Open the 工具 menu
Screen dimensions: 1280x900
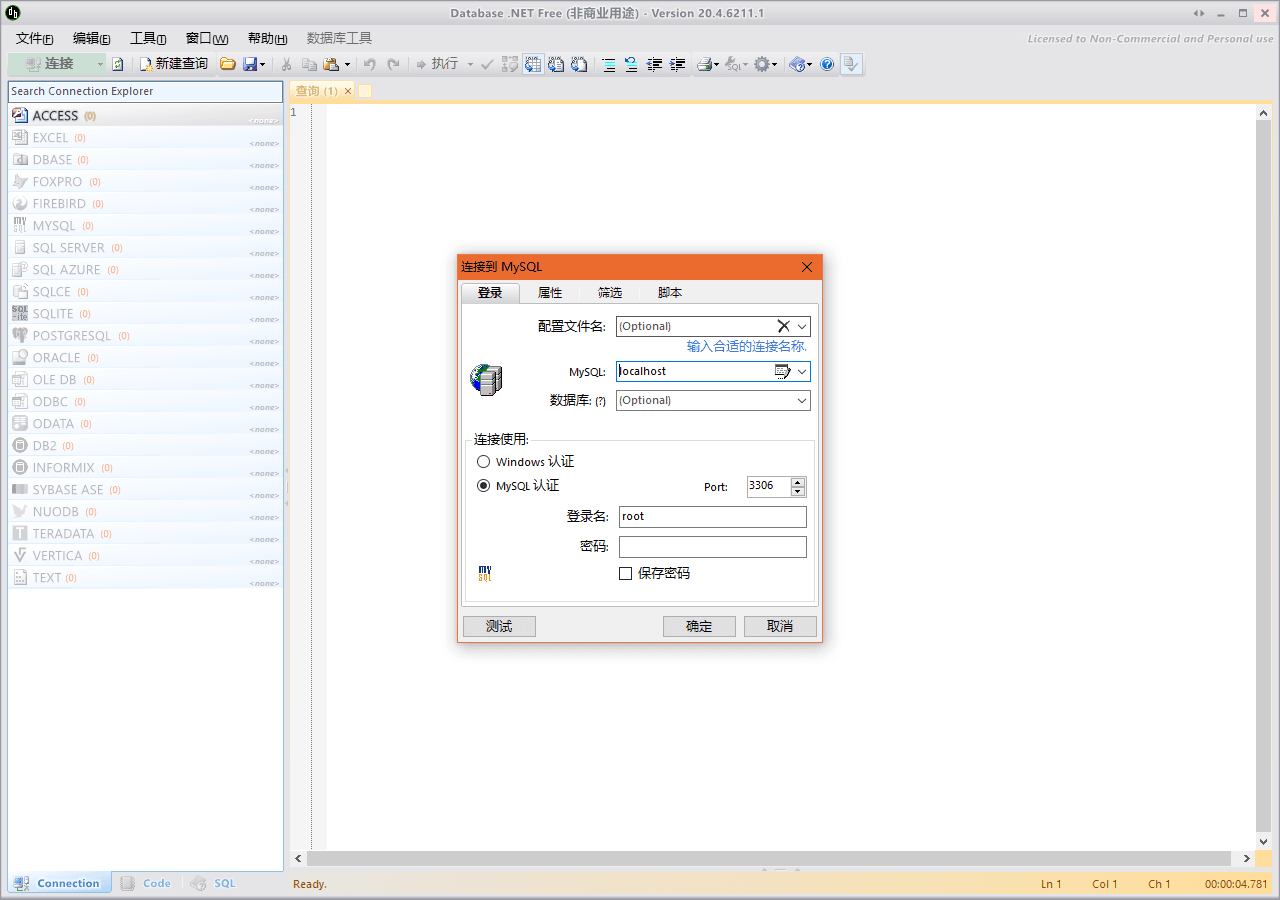[x=148, y=38]
